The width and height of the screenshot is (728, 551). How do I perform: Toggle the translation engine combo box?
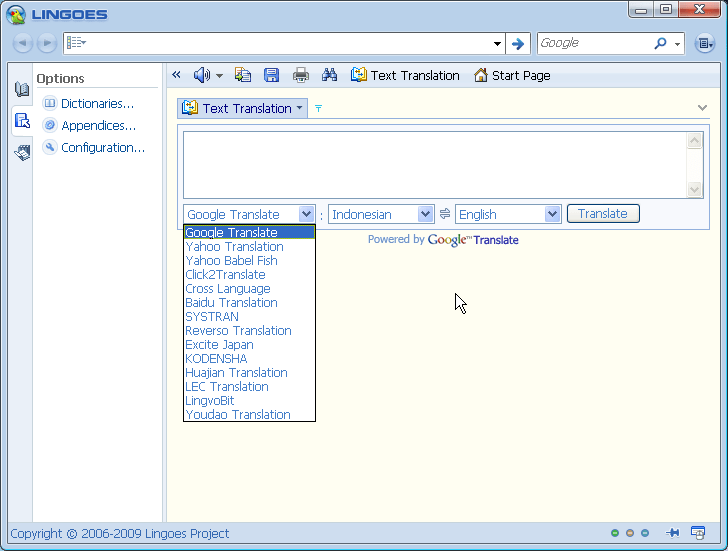249,214
